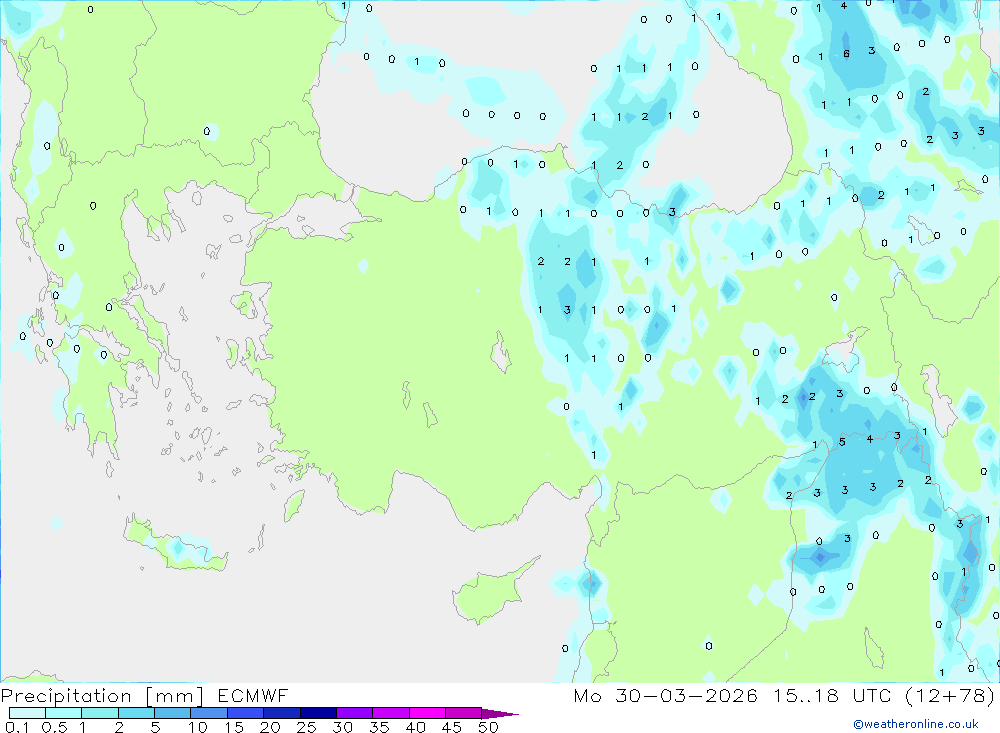Click the '[mm]' unit label
Viewport: 1000px width, 733px height.
tap(174, 696)
